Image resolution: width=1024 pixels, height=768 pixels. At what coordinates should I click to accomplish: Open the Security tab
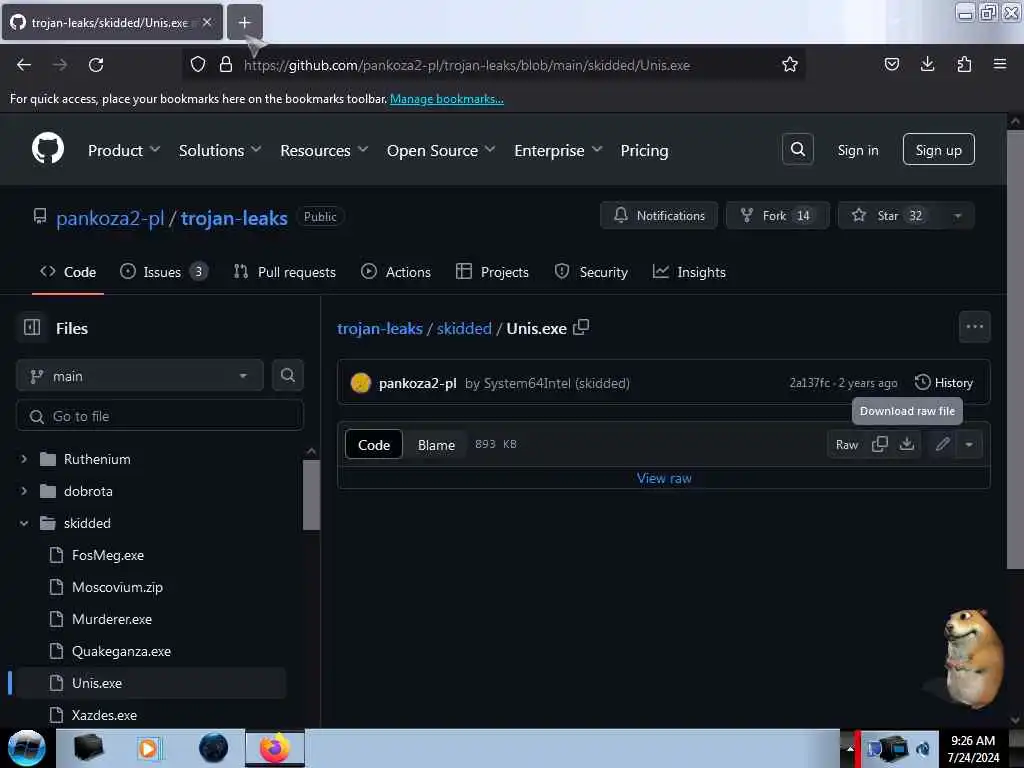[591, 272]
